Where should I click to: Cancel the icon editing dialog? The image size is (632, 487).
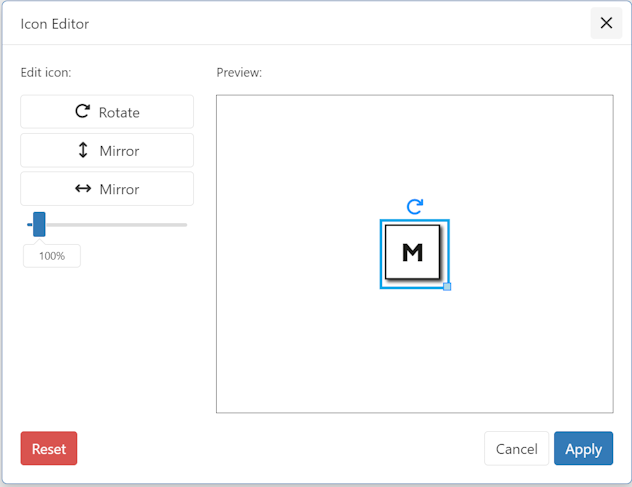(516, 448)
